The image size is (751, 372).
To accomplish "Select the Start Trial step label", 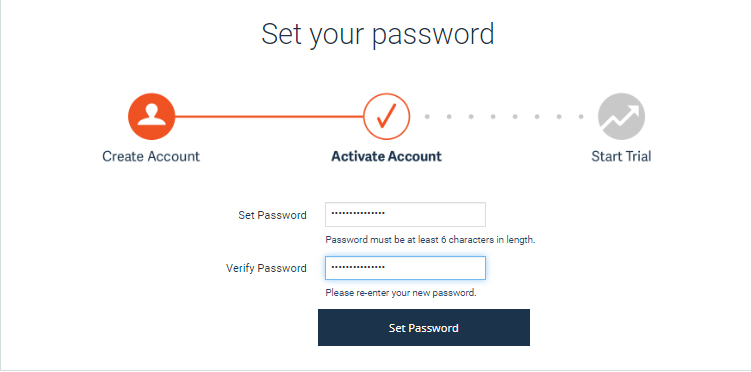I will 621,156.
